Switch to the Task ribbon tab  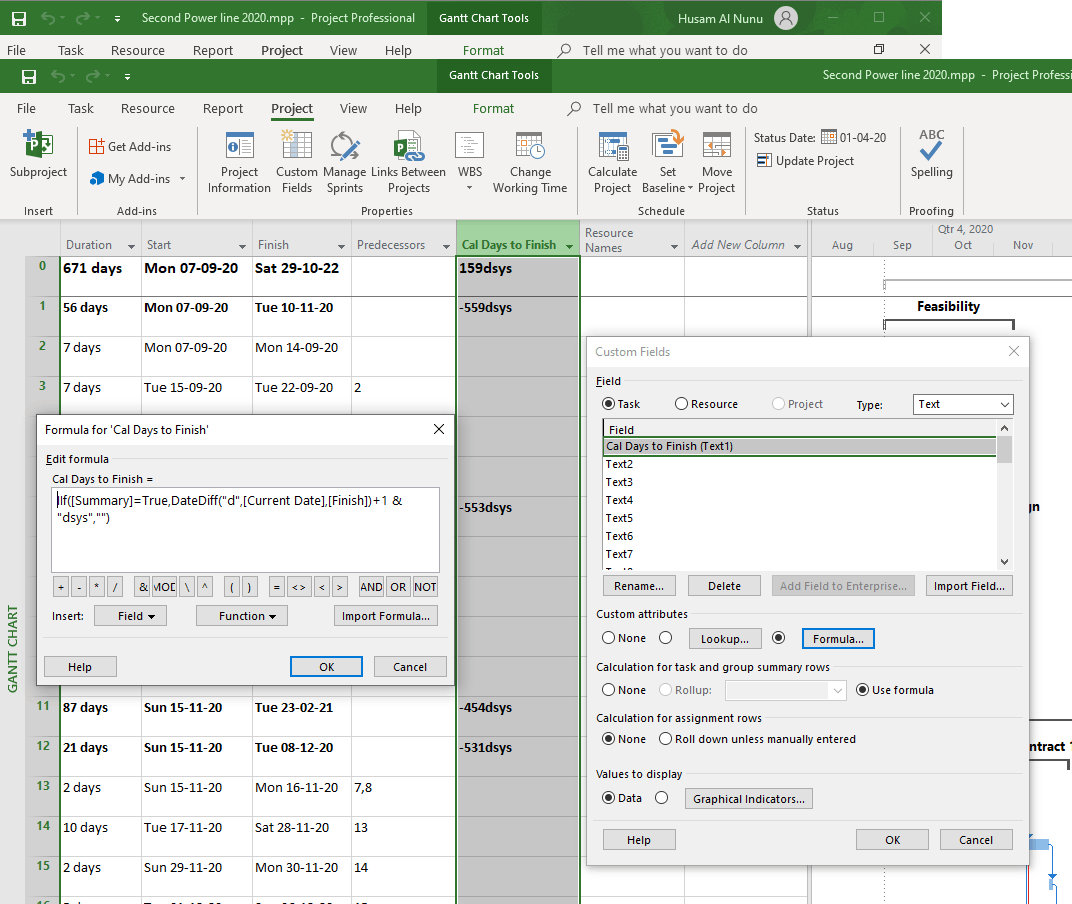tap(81, 108)
